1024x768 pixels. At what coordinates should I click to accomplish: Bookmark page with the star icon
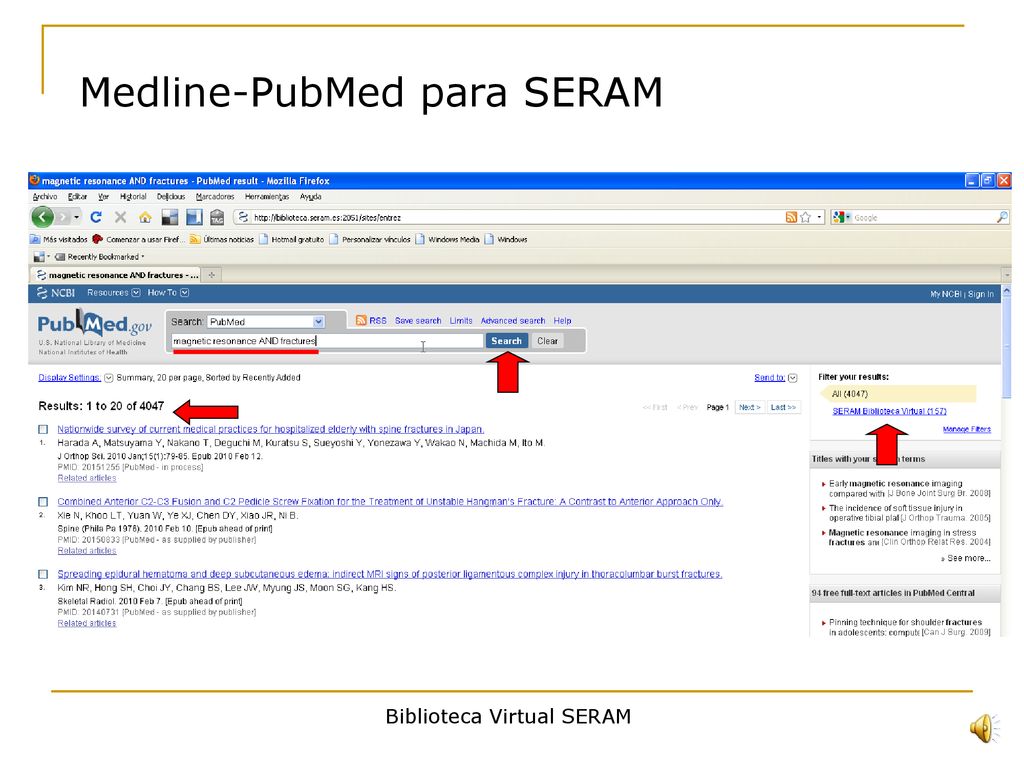coord(805,217)
